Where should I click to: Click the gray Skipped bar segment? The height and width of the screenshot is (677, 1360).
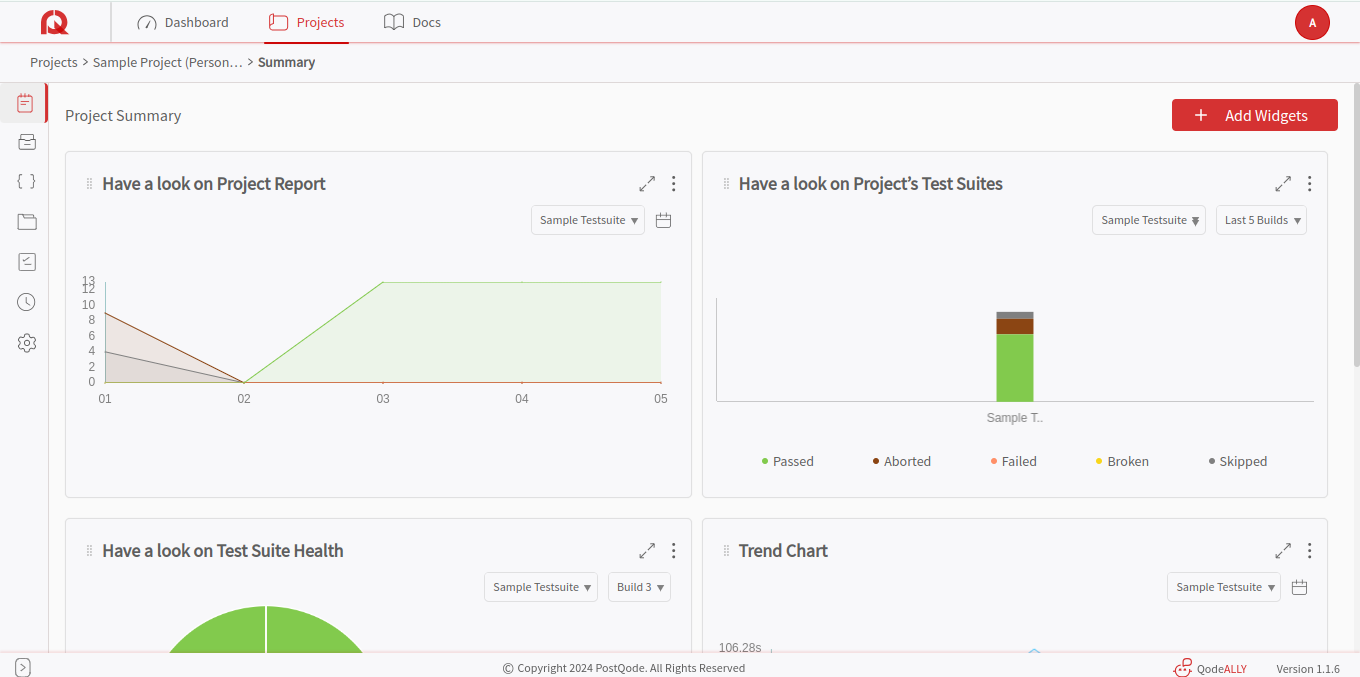coord(1015,315)
